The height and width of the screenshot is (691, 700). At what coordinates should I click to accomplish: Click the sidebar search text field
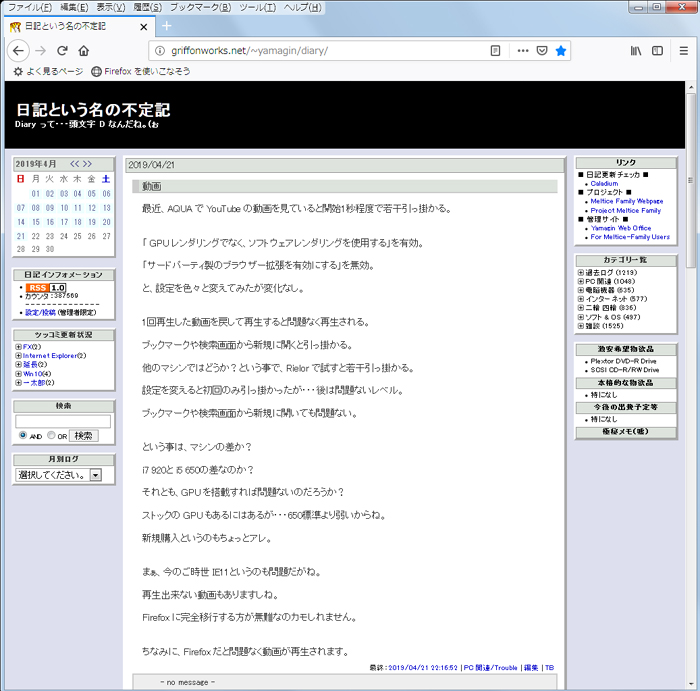63,421
